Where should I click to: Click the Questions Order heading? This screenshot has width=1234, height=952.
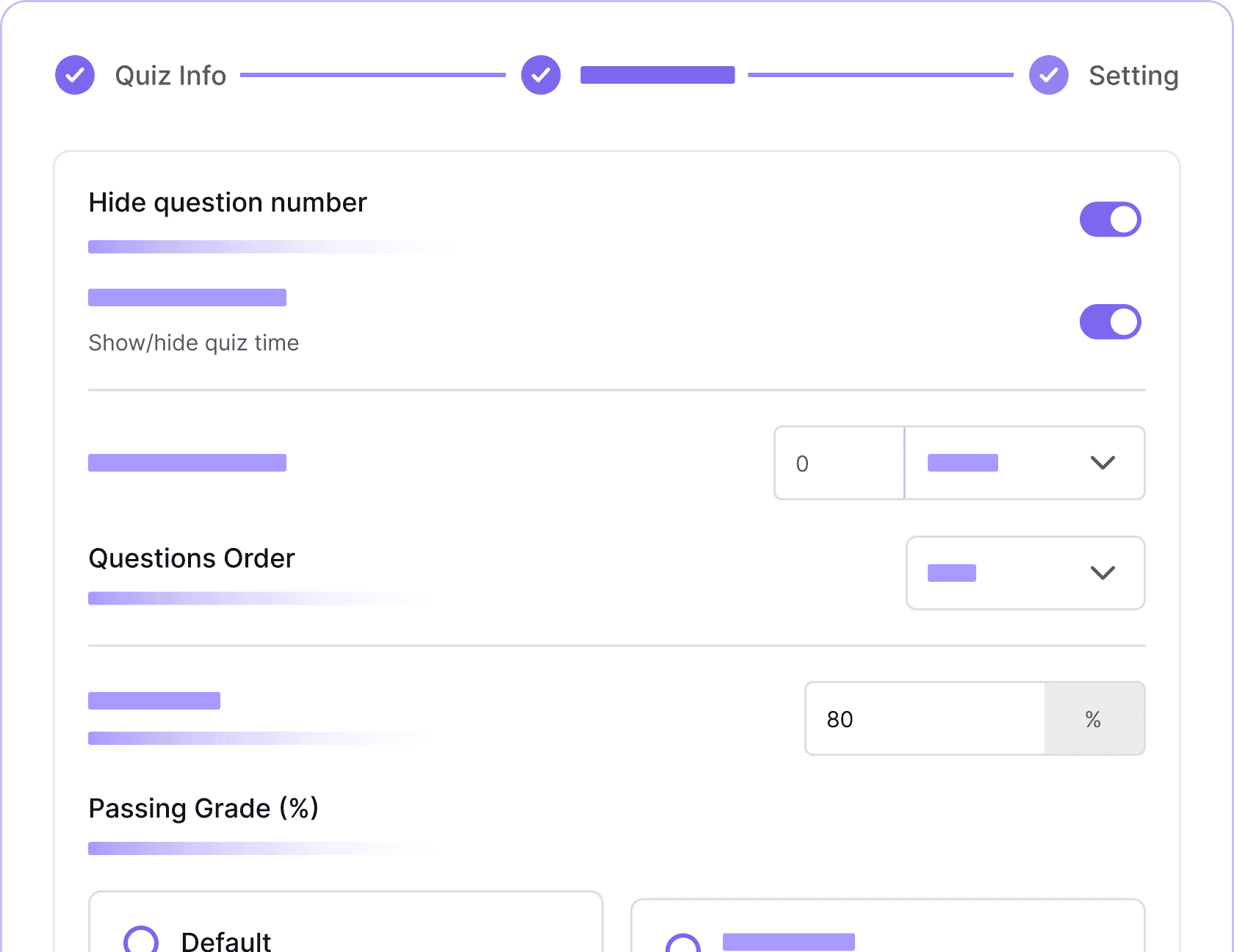click(192, 558)
